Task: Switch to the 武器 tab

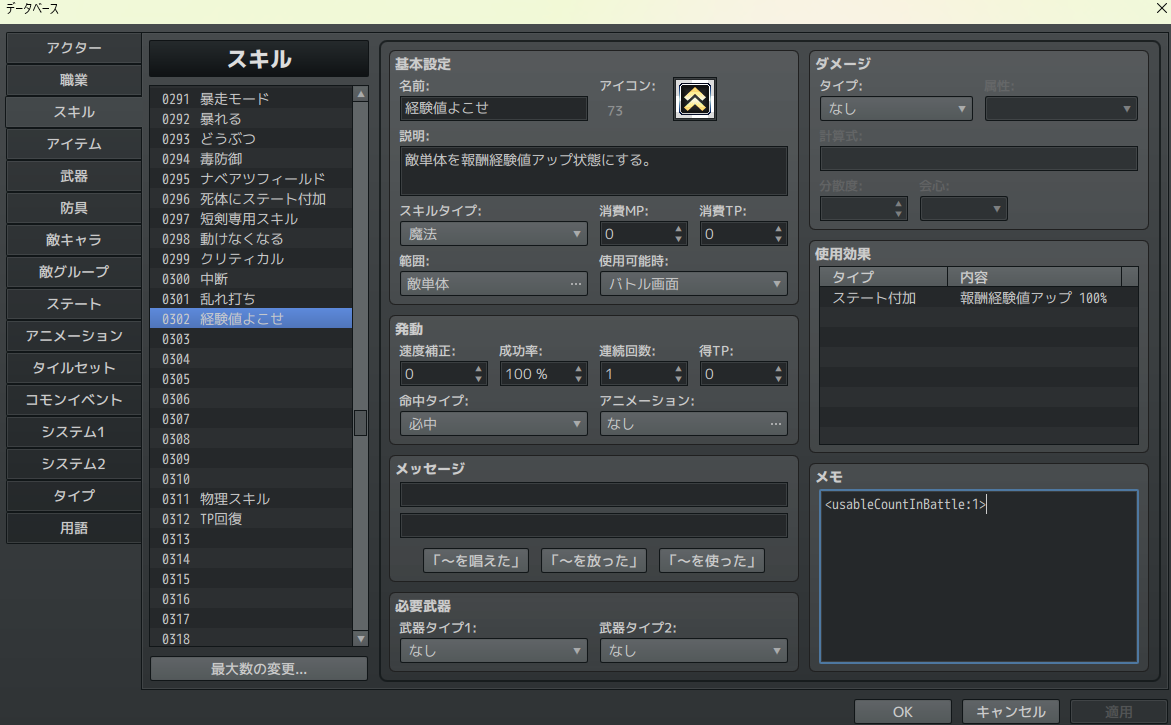Action: tap(74, 175)
